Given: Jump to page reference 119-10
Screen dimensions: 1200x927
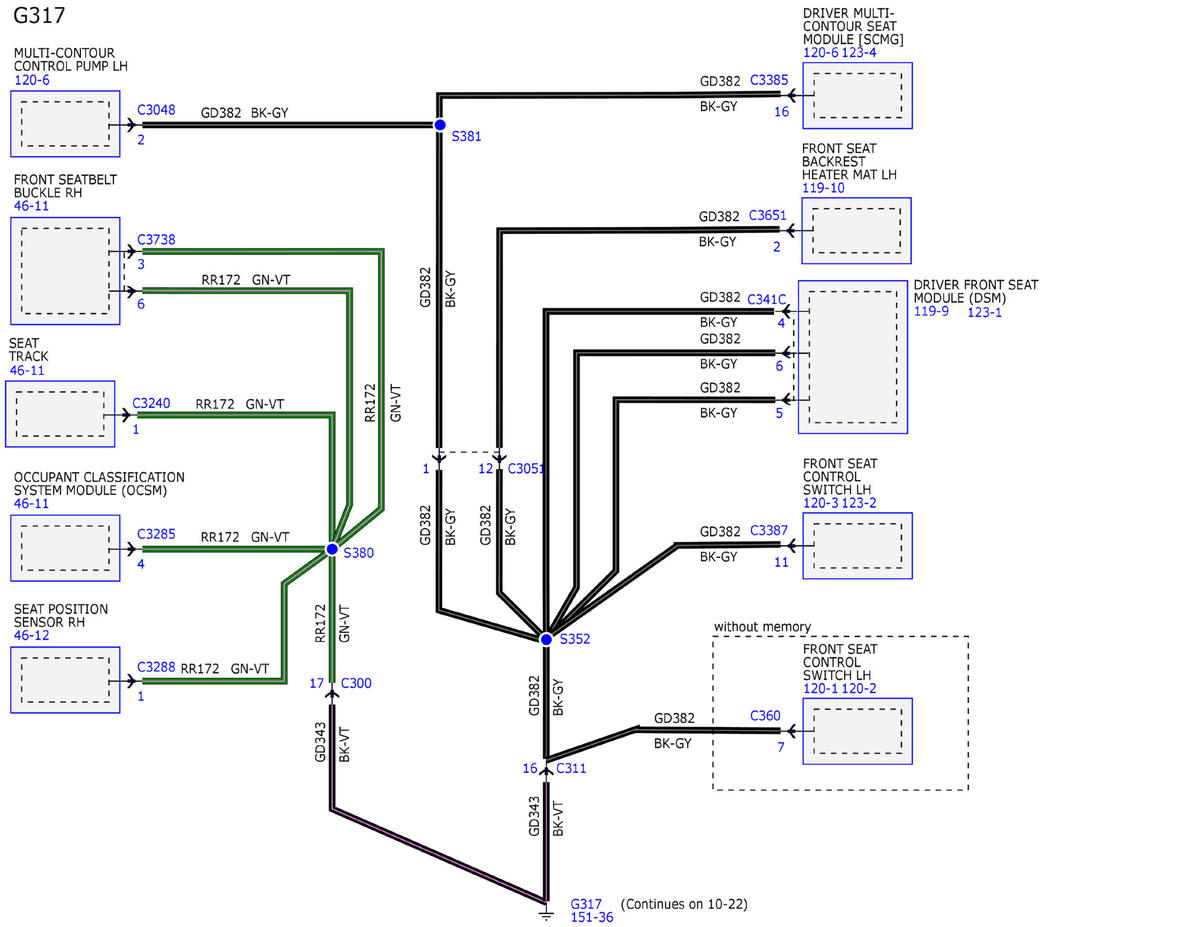Looking at the screenshot, I should [823, 188].
